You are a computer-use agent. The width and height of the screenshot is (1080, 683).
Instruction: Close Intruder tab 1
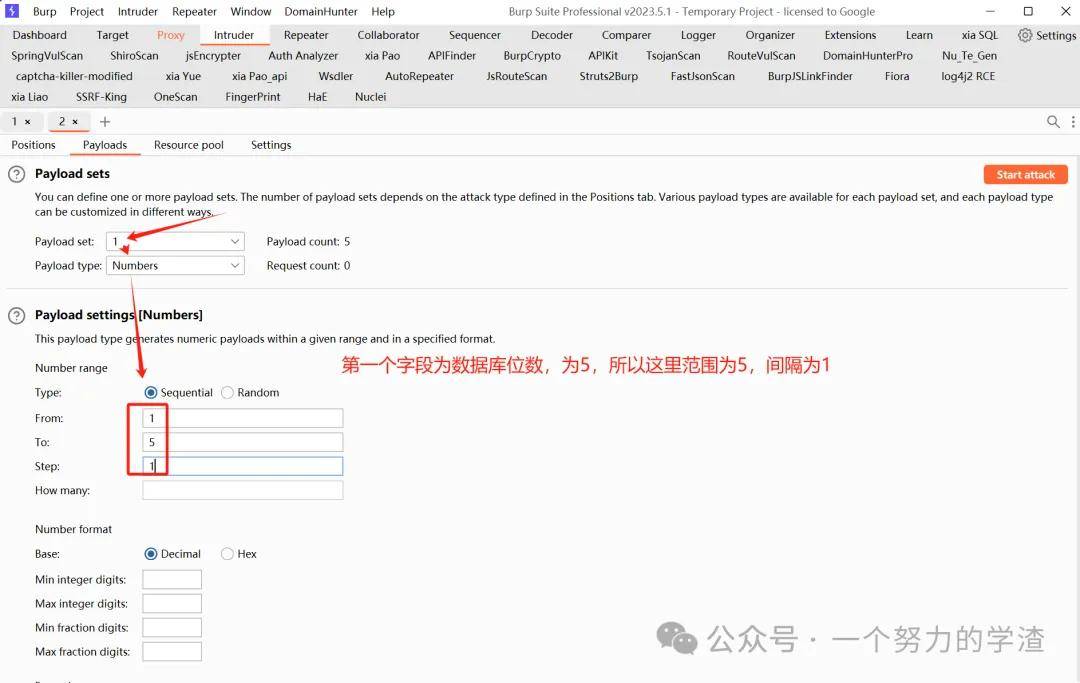[x=28, y=122]
